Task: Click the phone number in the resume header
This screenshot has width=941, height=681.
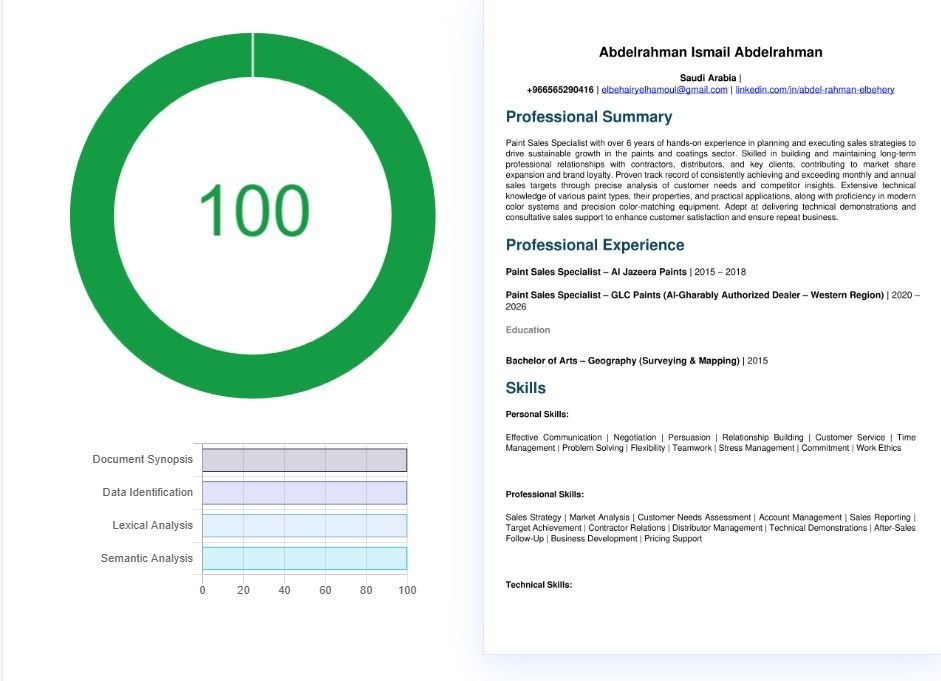Action: pyautogui.click(x=560, y=90)
